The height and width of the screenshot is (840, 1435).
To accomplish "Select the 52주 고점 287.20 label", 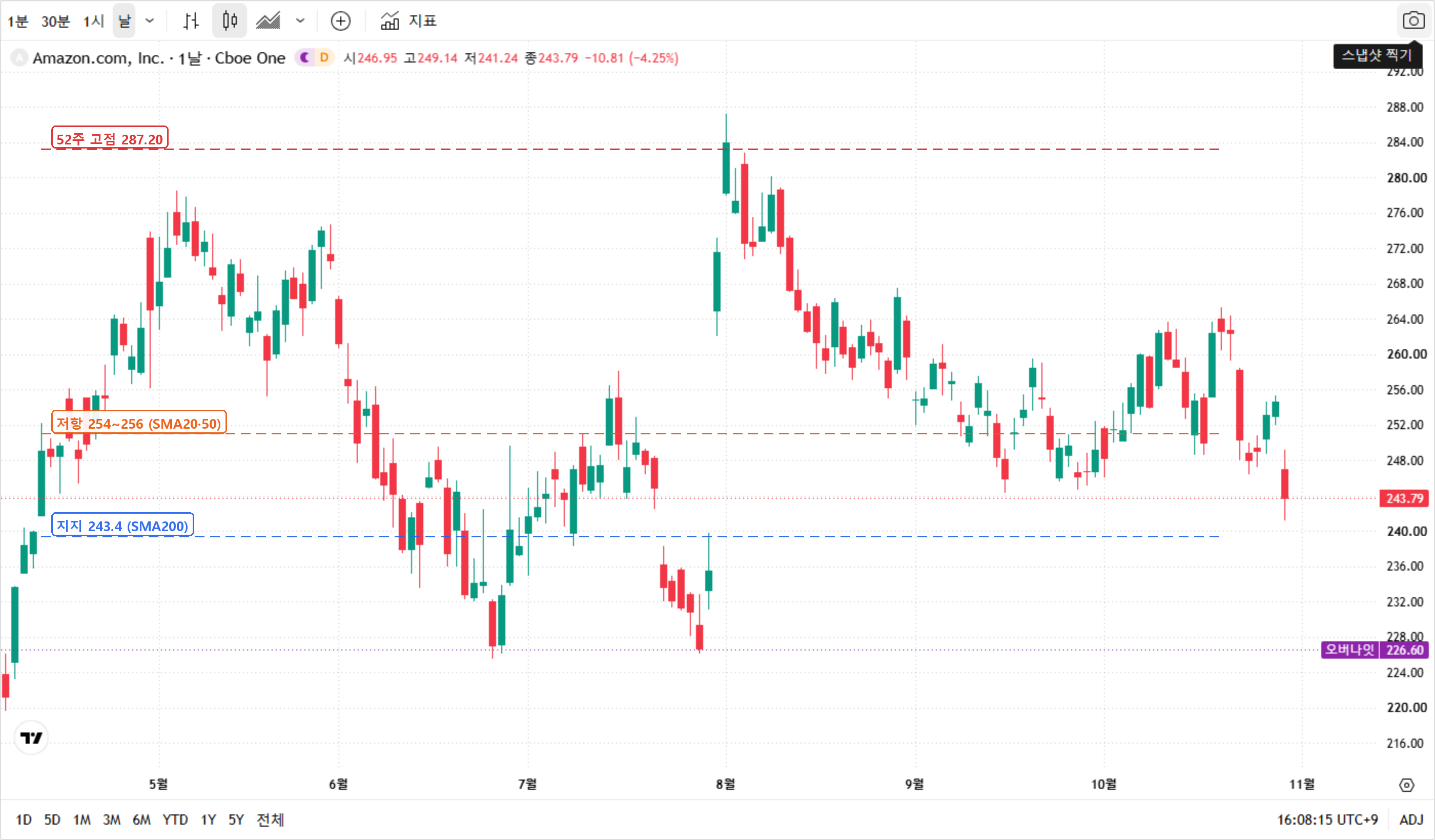I will [110, 138].
